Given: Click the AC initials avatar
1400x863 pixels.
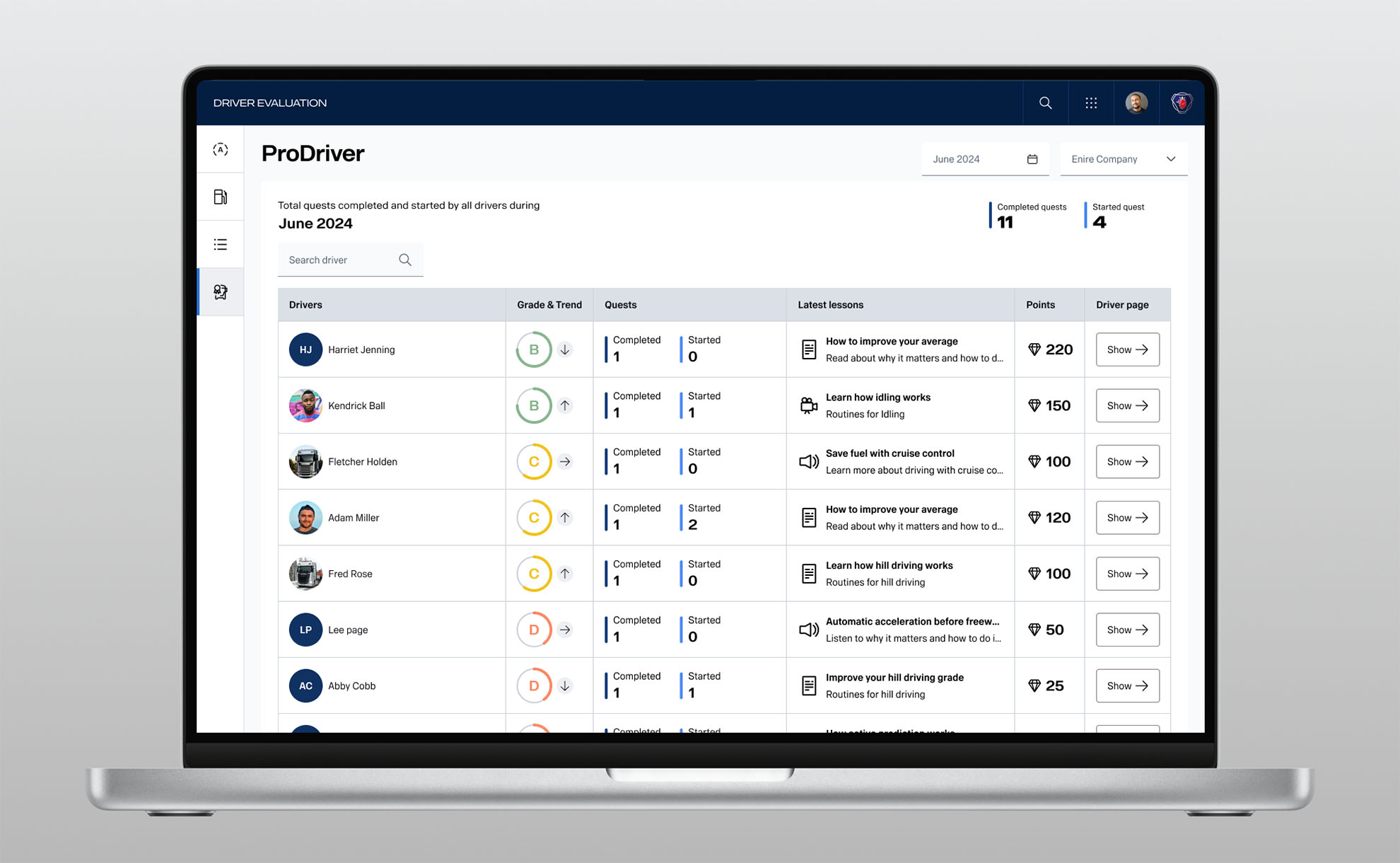Looking at the screenshot, I should tap(305, 685).
